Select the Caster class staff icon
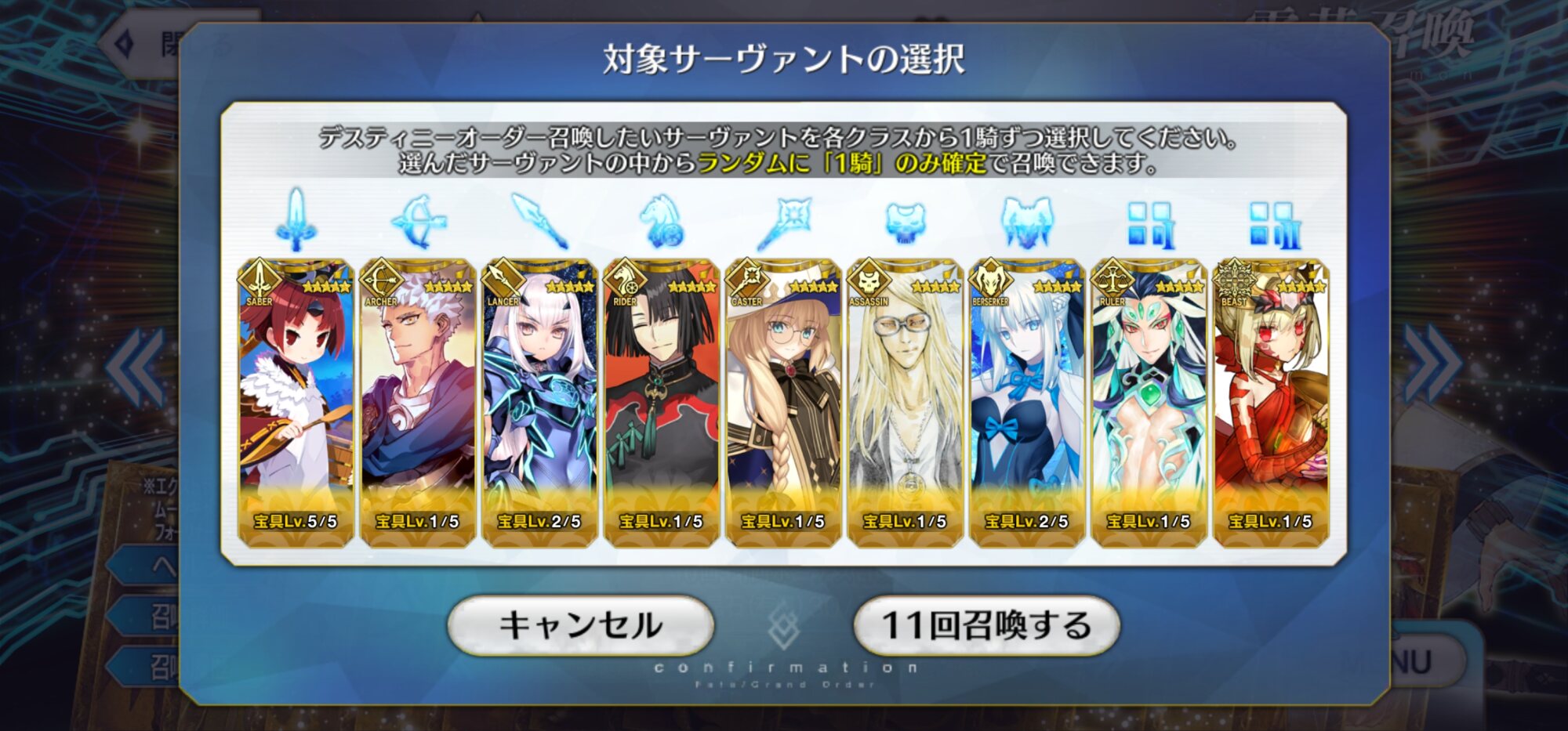The image size is (1568, 731). pos(784,223)
